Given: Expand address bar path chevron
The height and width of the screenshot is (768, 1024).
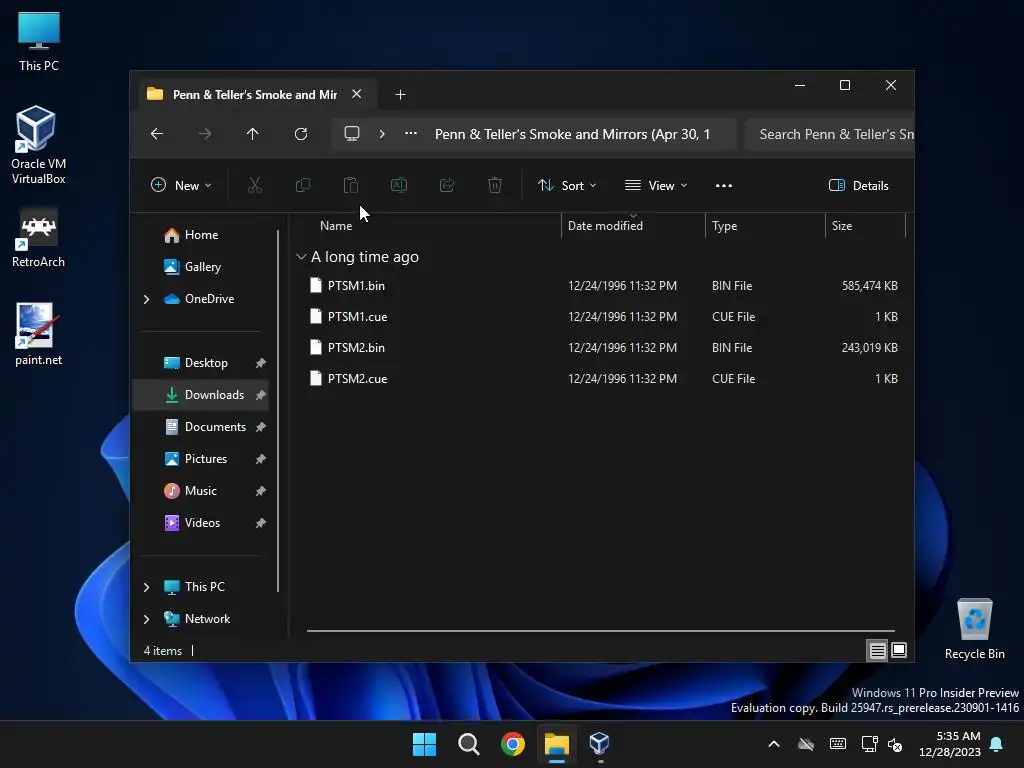Looking at the screenshot, I should click(382, 134).
